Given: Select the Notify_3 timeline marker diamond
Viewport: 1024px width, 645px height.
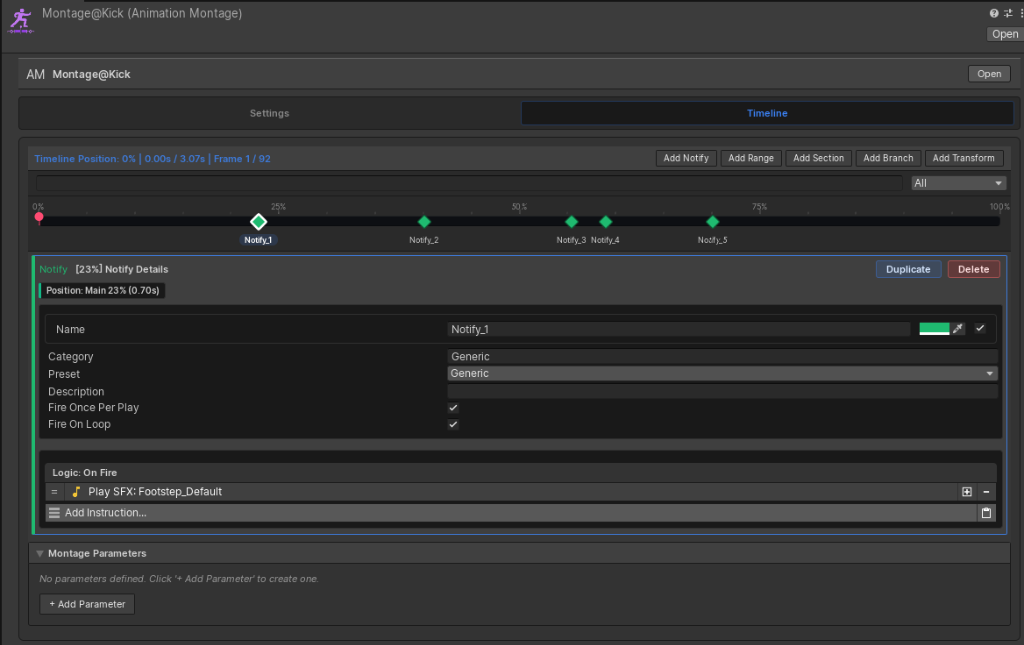Looking at the screenshot, I should (571, 222).
